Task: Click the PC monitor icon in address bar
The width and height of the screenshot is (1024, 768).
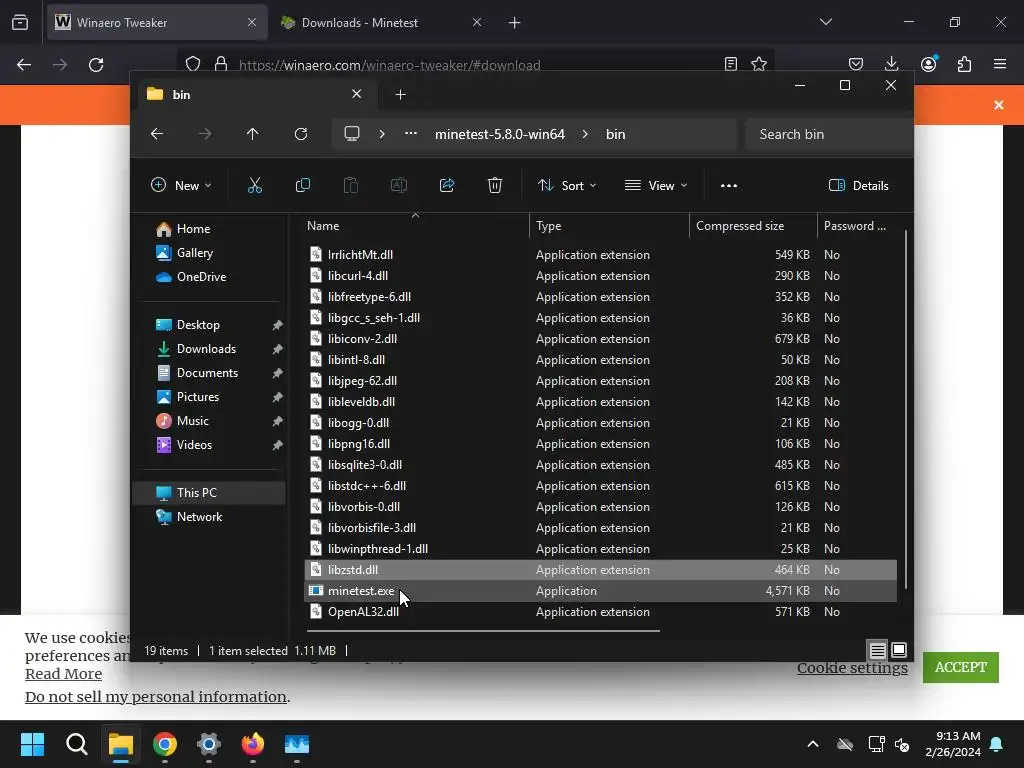Action: (352, 134)
